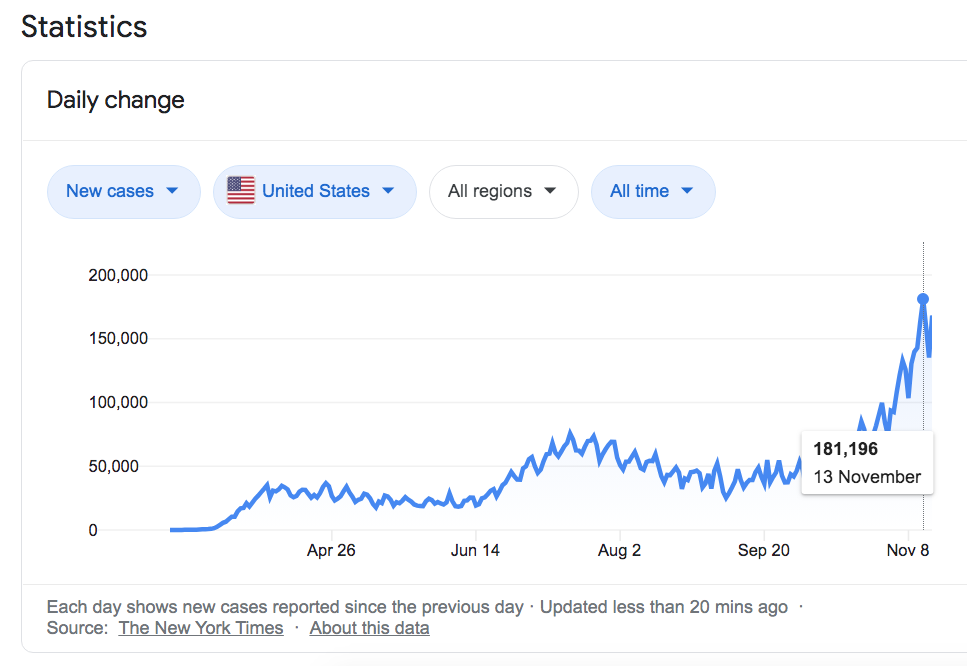Expand the United States country selector
This screenshot has width=967, height=666.
tap(314, 191)
